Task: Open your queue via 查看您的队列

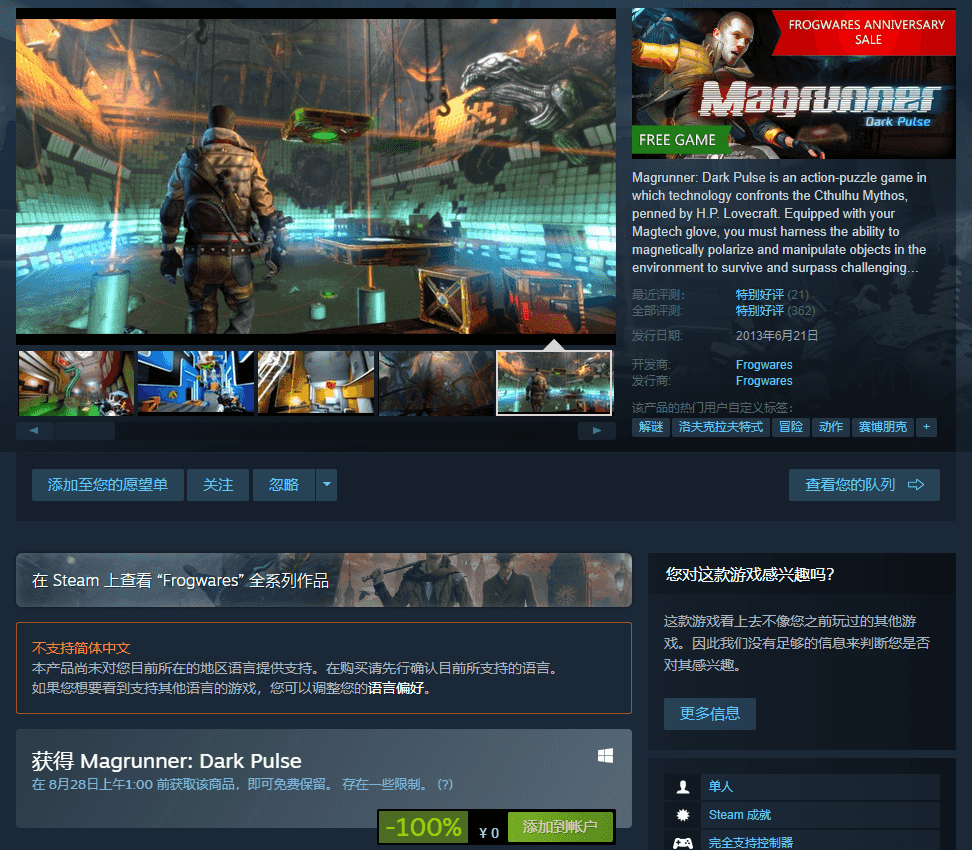Action: point(864,485)
